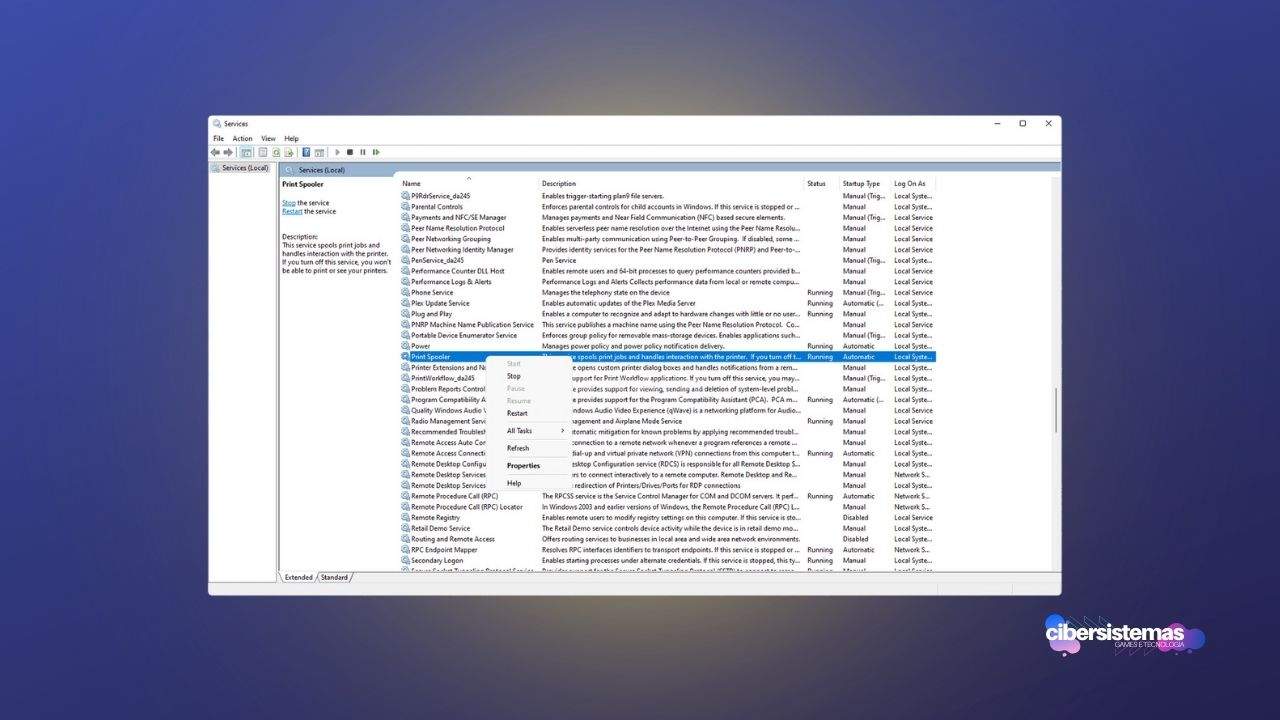The height and width of the screenshot is (720, 1280).
Task: Click the Start Service play icon
Action: click(337, 152)
